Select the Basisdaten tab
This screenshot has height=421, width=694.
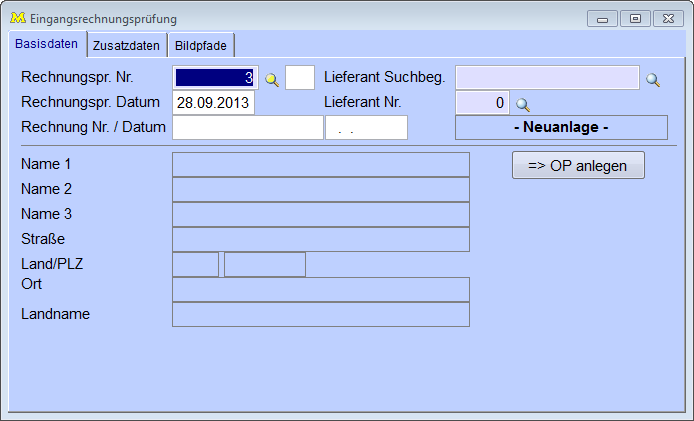[x=46, y=44]
